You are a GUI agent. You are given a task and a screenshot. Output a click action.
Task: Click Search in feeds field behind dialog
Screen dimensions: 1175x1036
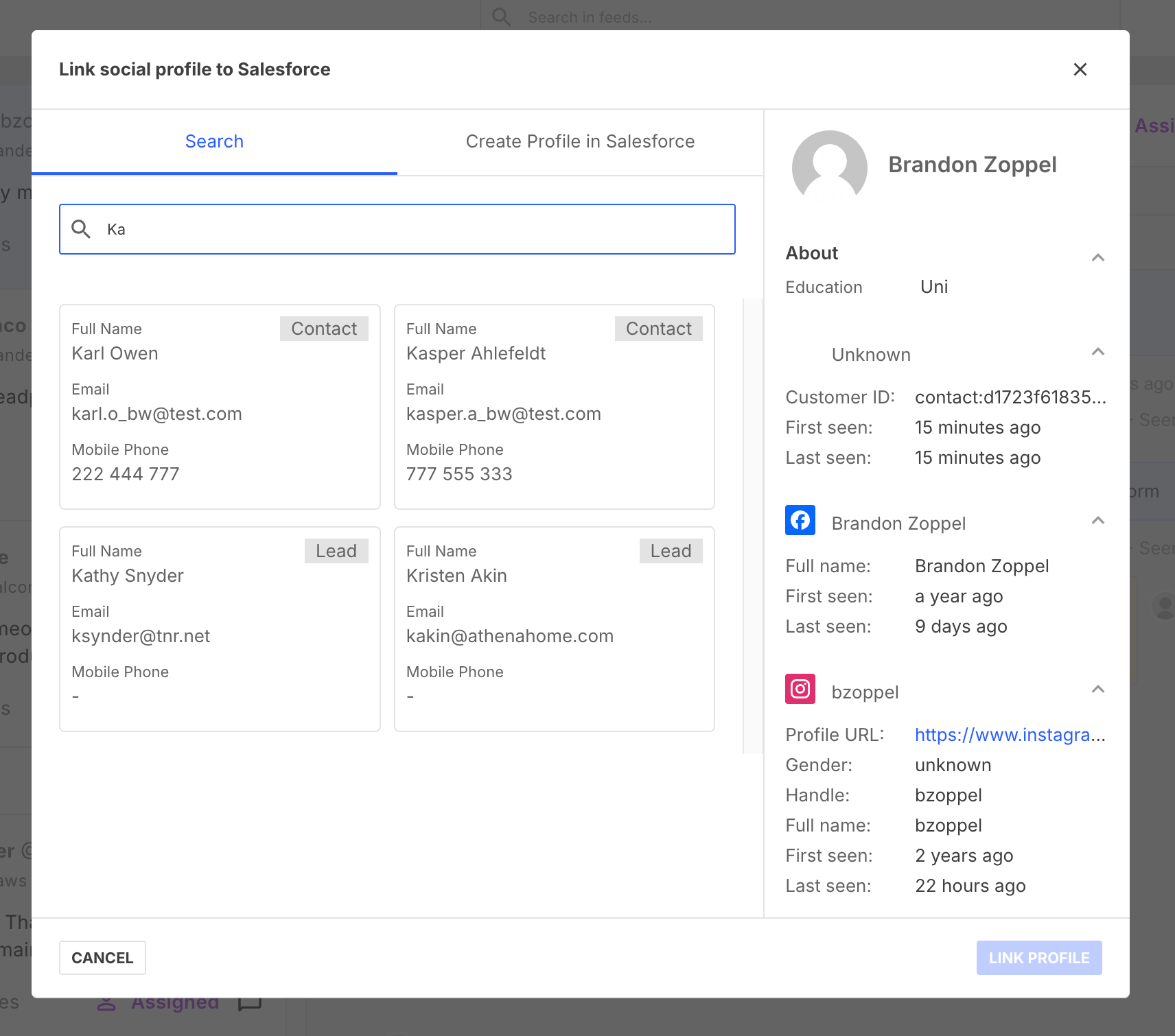point(800,17)
